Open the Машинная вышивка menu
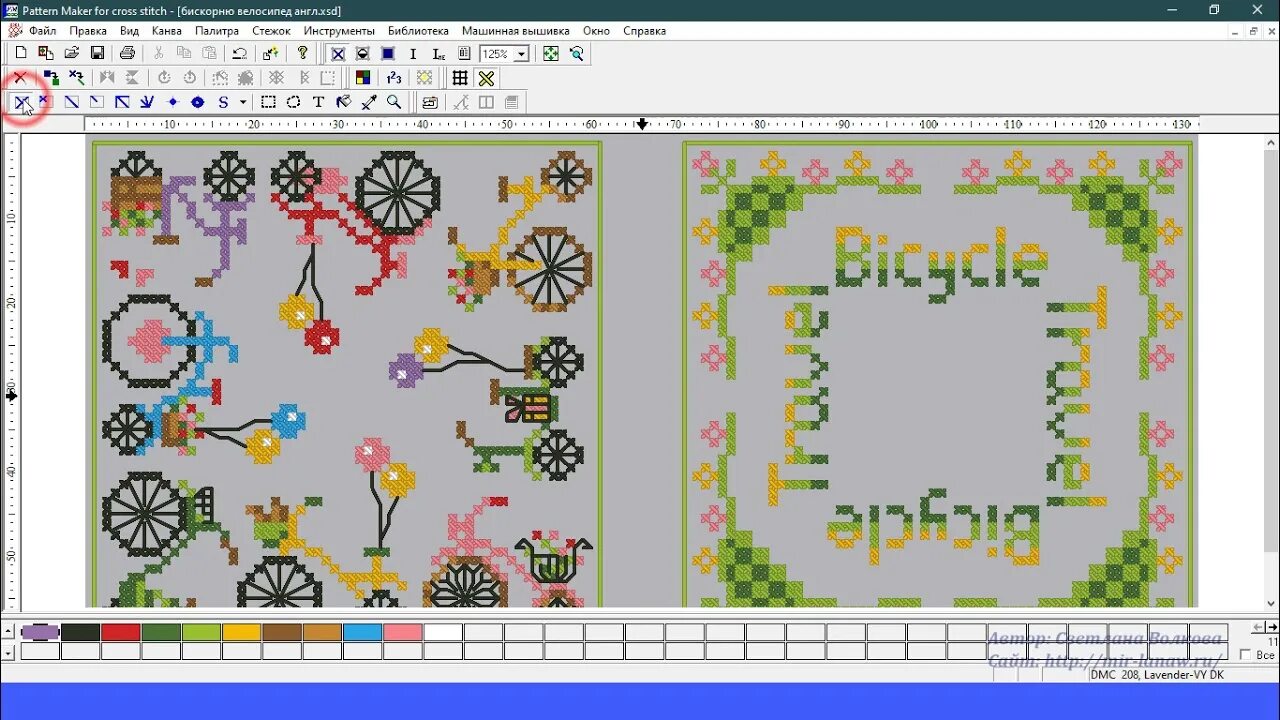Viewport: 1280px width, 720px height. coord(515,31)
